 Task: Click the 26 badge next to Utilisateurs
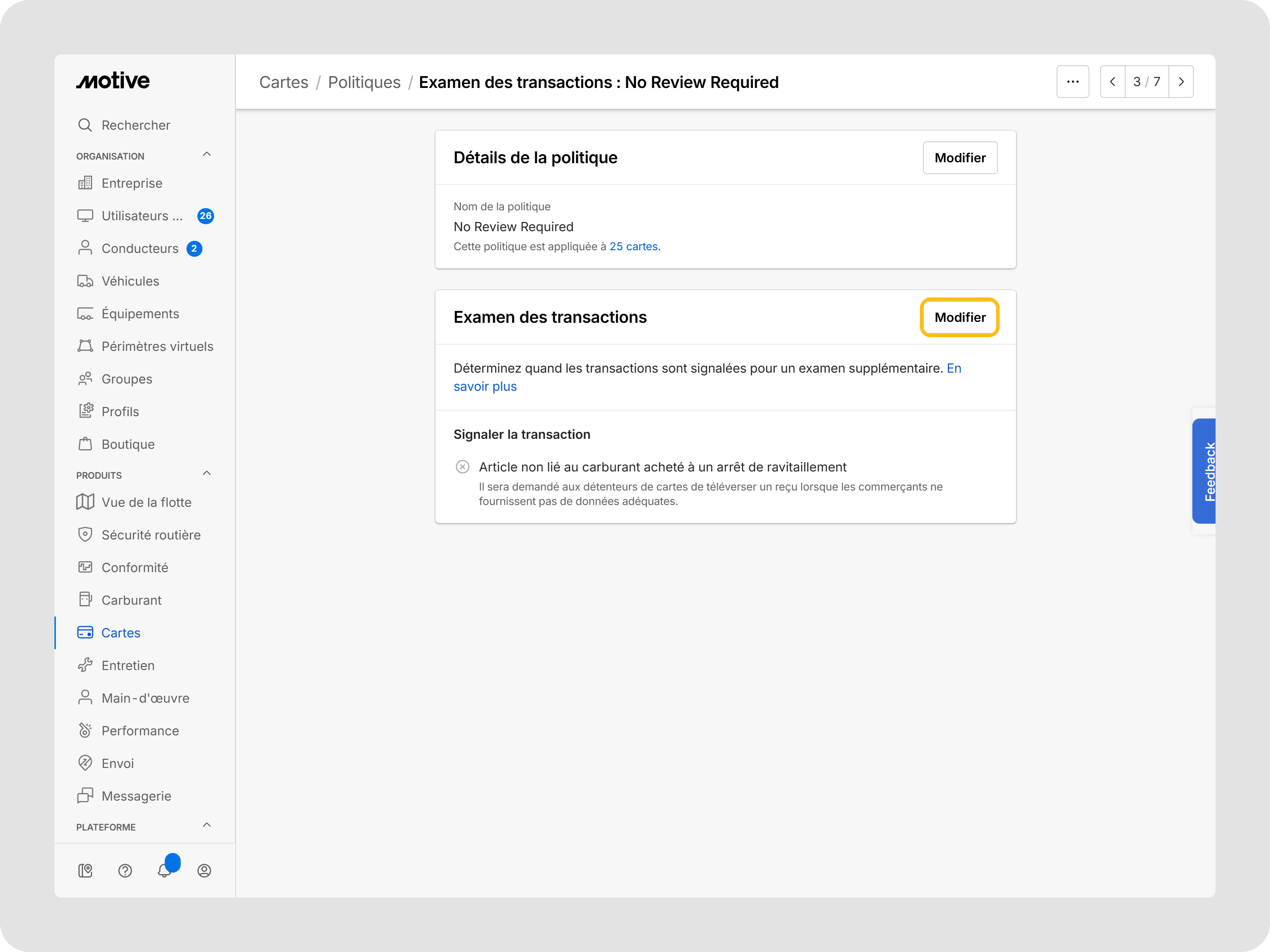pos(205,216)
